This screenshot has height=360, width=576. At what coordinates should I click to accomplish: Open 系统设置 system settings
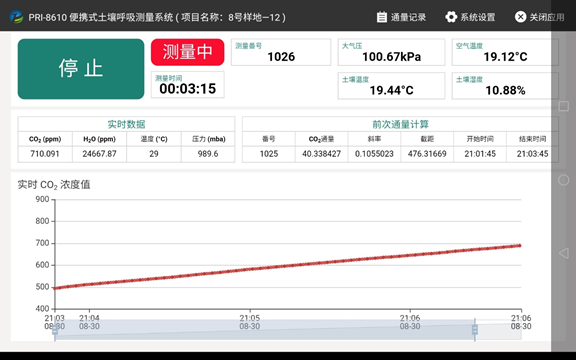470,17
